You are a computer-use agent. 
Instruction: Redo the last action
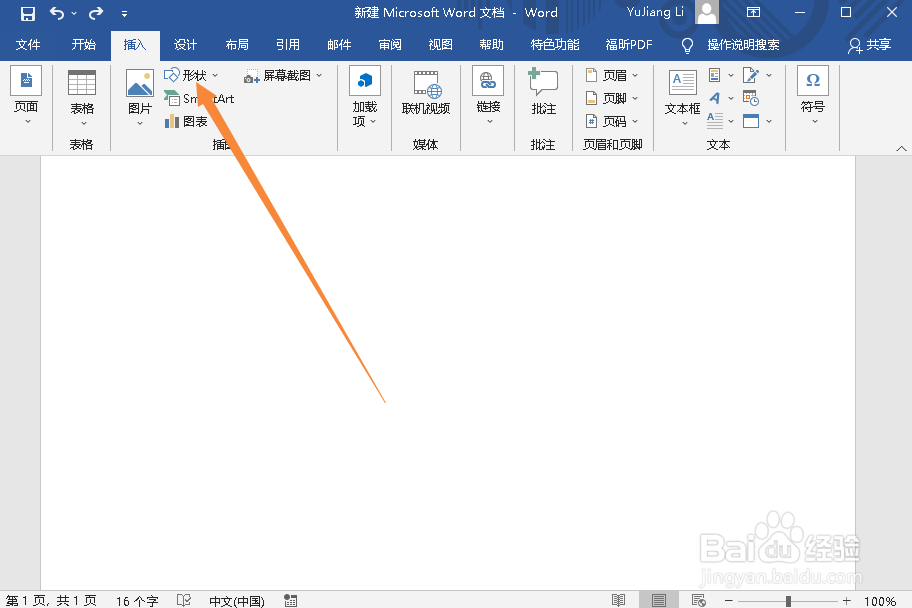(x=96, y=13)
